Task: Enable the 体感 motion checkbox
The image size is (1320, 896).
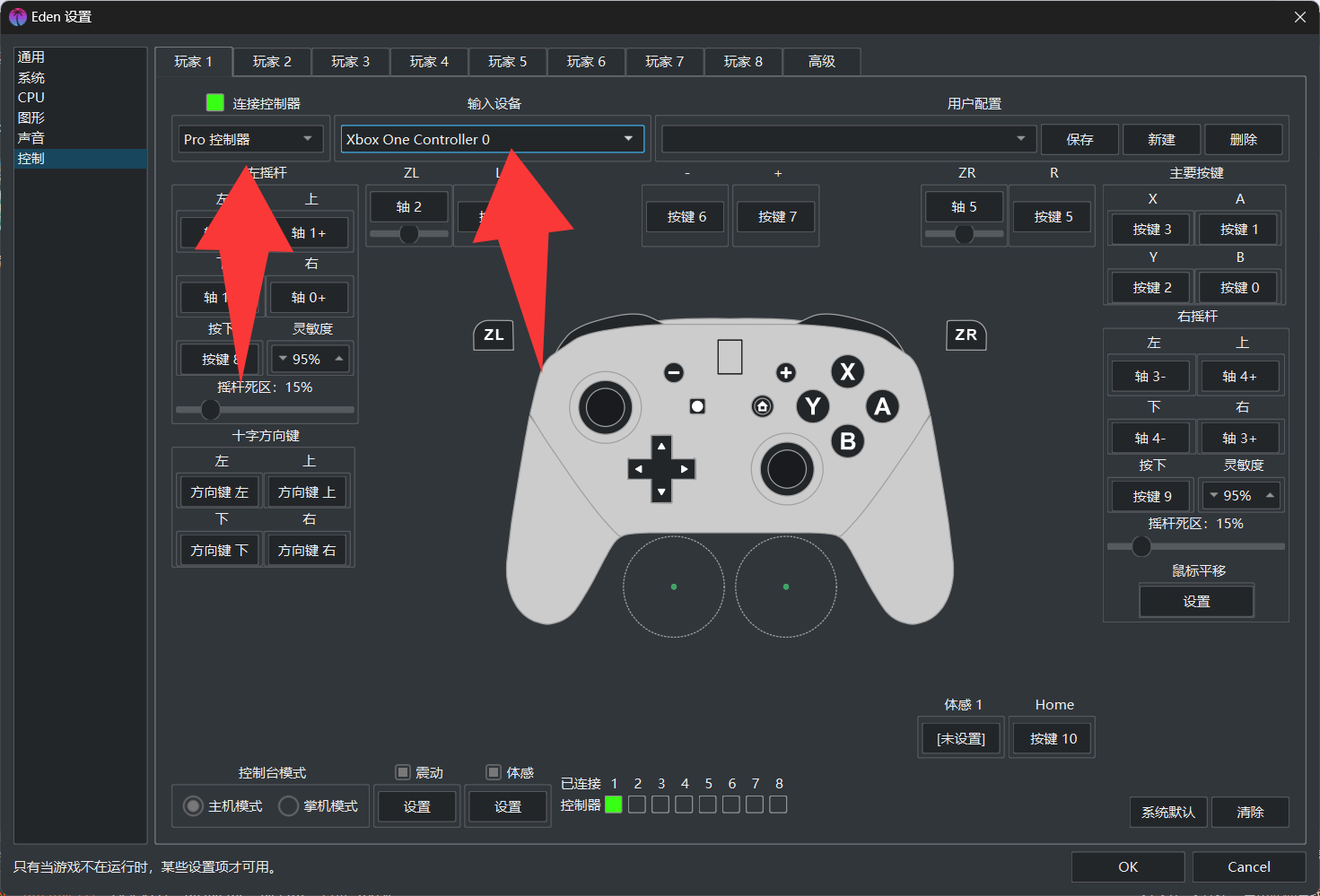Action: [x=494, y=772]
